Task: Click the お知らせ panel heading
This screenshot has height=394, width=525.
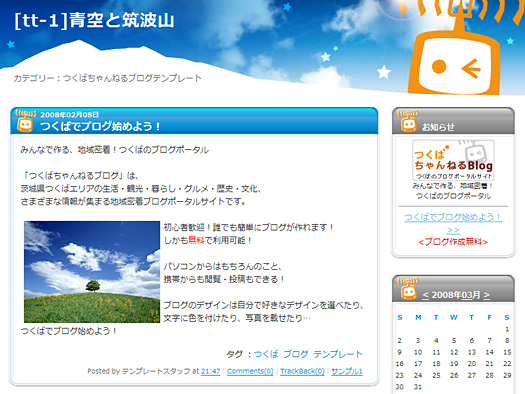Action: tap(438, 127)
